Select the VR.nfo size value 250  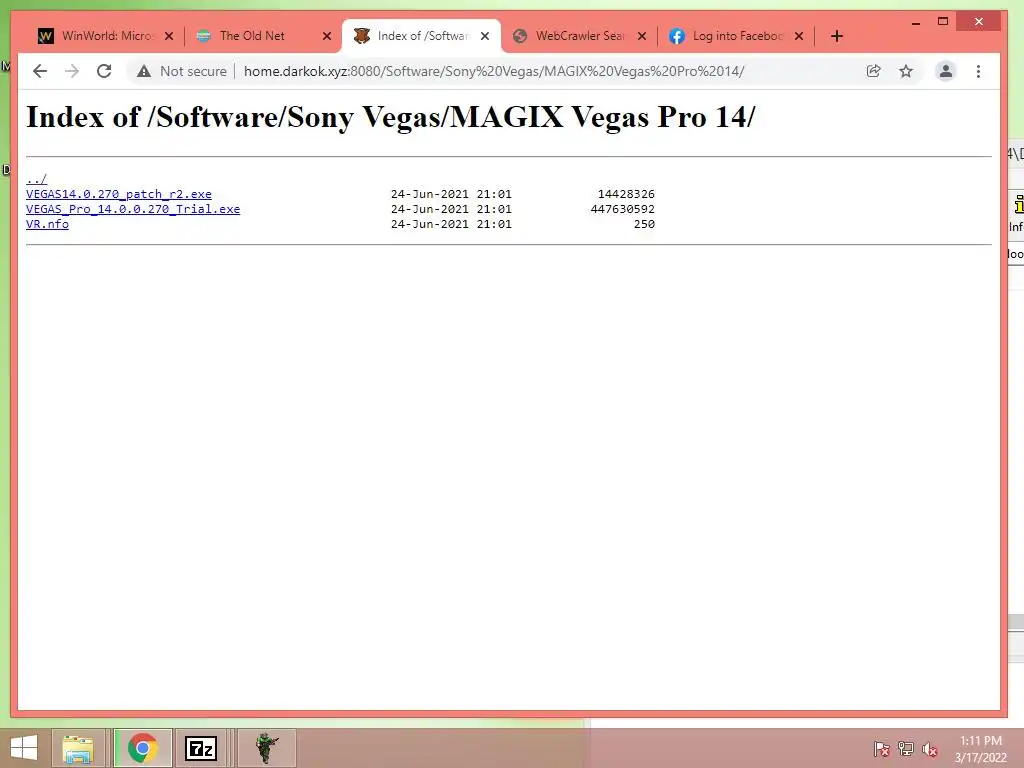point(644,224)
